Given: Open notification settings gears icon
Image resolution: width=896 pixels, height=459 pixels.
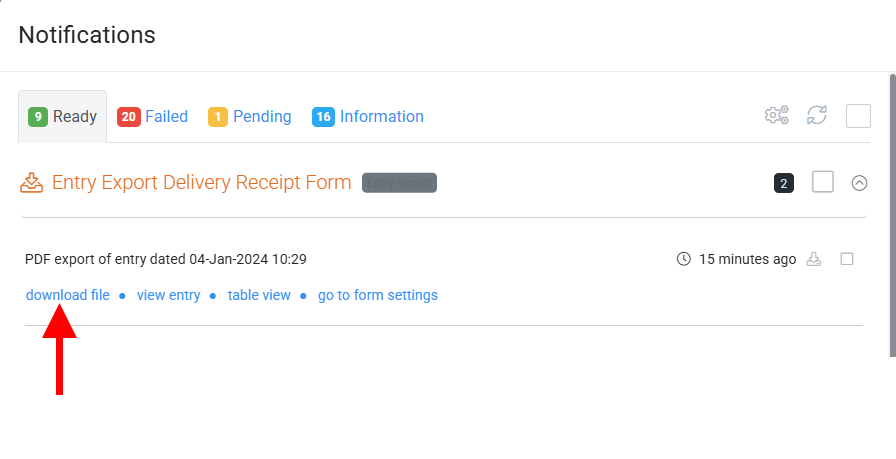Looking at the screenshot, I should (x=777, y=115).
